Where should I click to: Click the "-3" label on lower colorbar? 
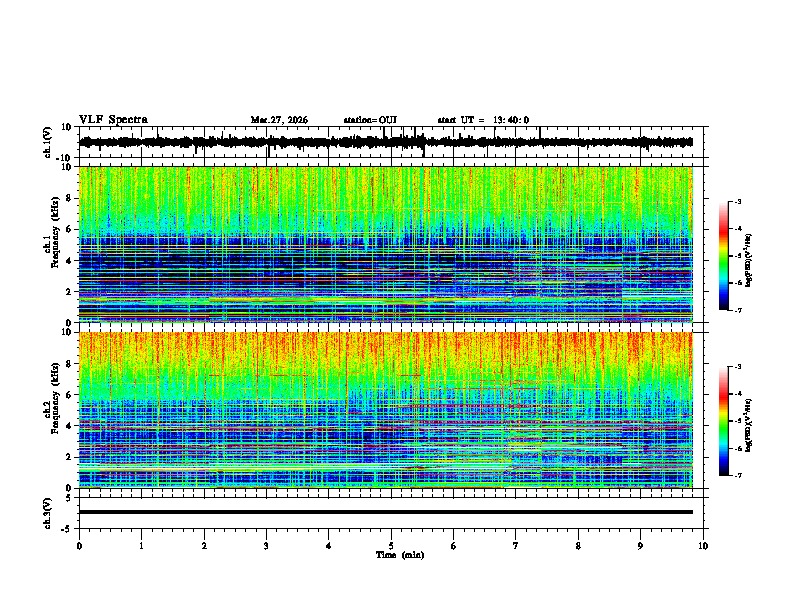(738, 367)
